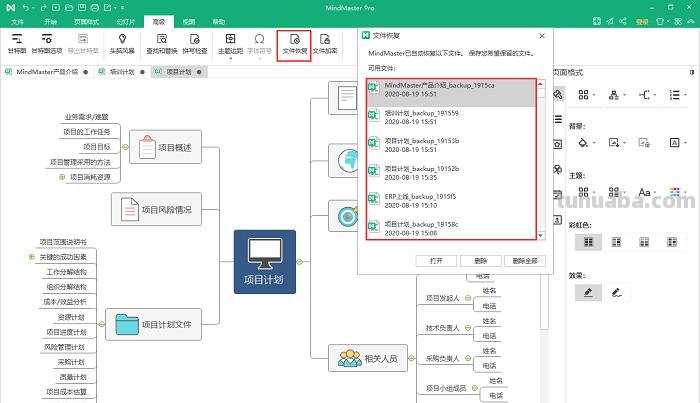This screenshot has height=403, width=700.
Task: Switch to the View (视图) ribbon tab
Action: pyautogui.click(x=189, y=21)
